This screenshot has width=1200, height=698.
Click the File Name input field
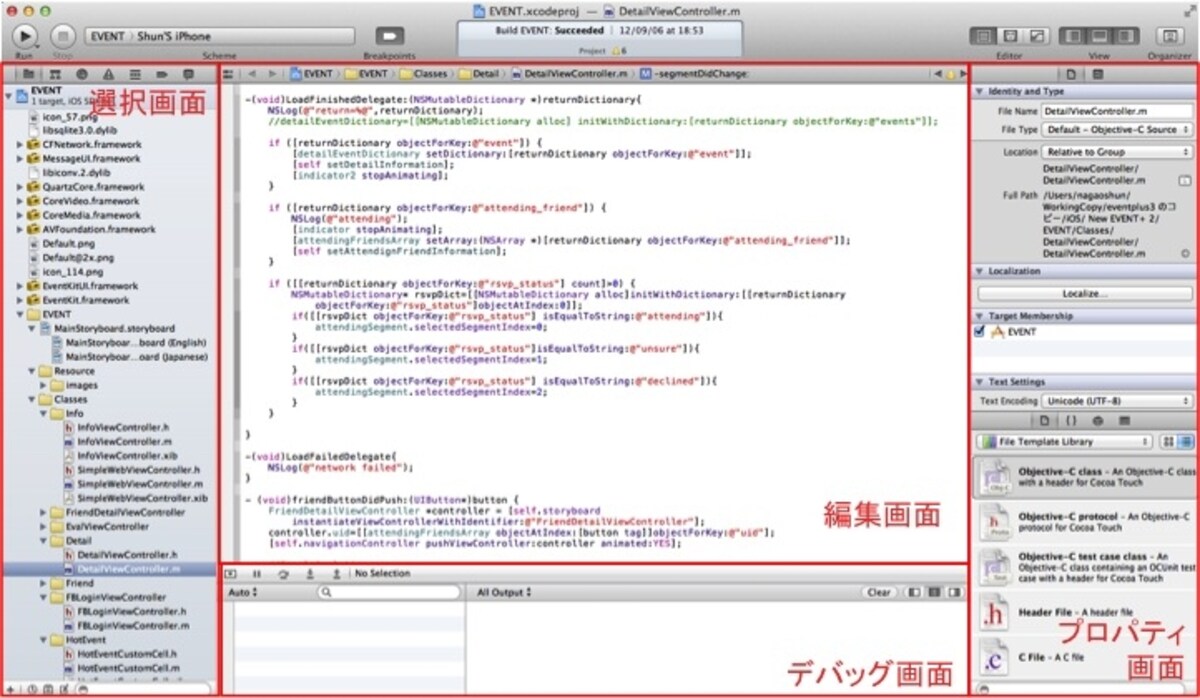1116,111
